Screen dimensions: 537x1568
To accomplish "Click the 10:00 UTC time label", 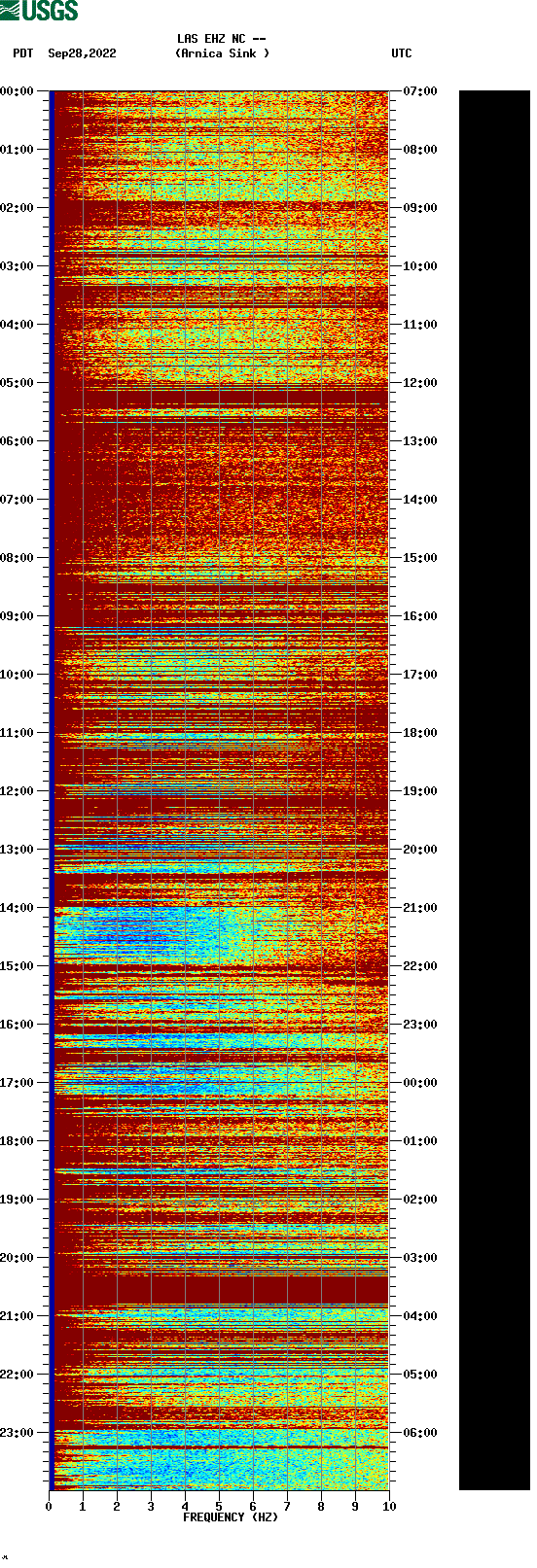I will 420,266.
